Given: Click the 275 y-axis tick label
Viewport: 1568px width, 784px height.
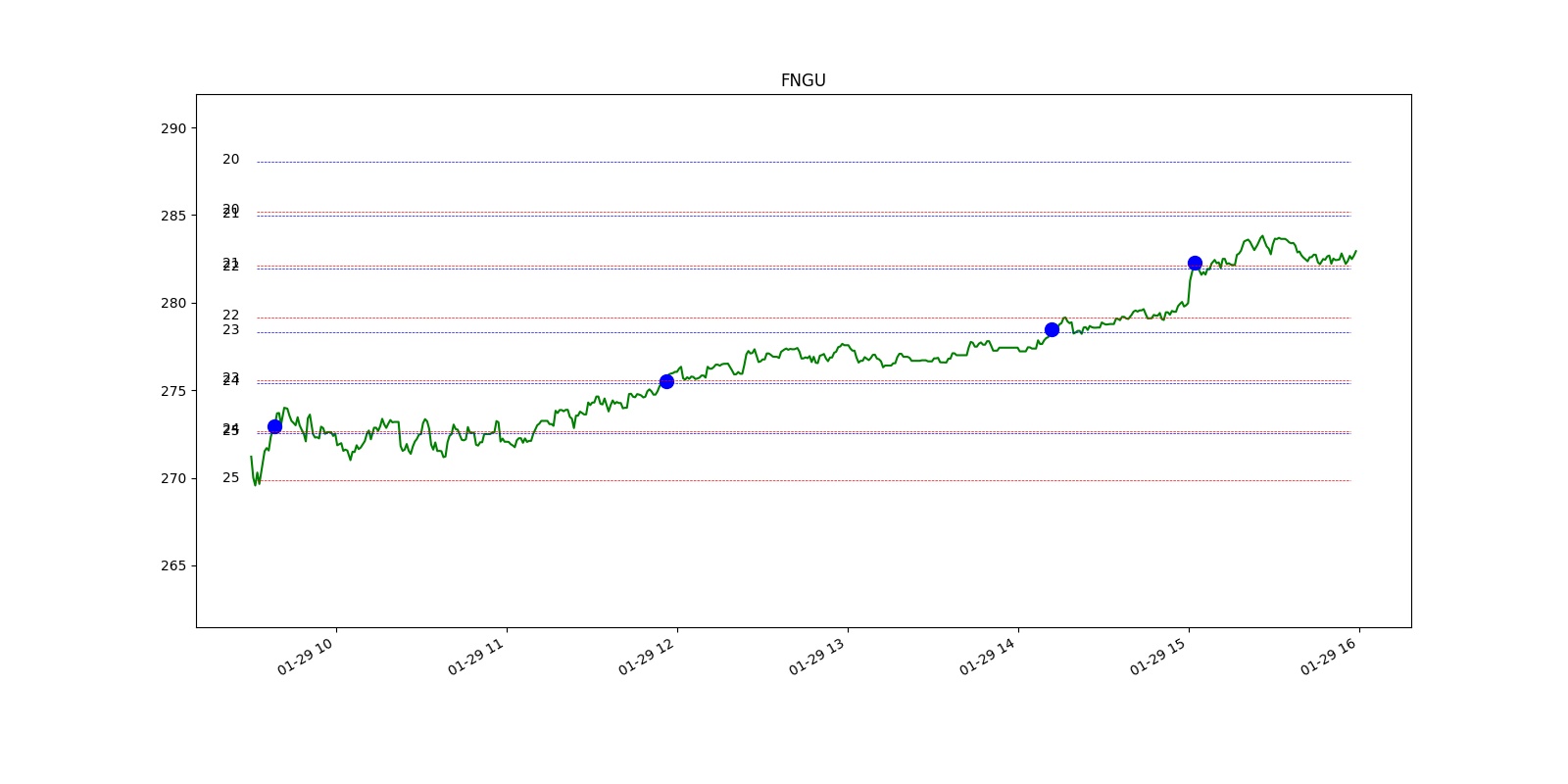Looking at the screenshot, I should [x=173, y=391].
